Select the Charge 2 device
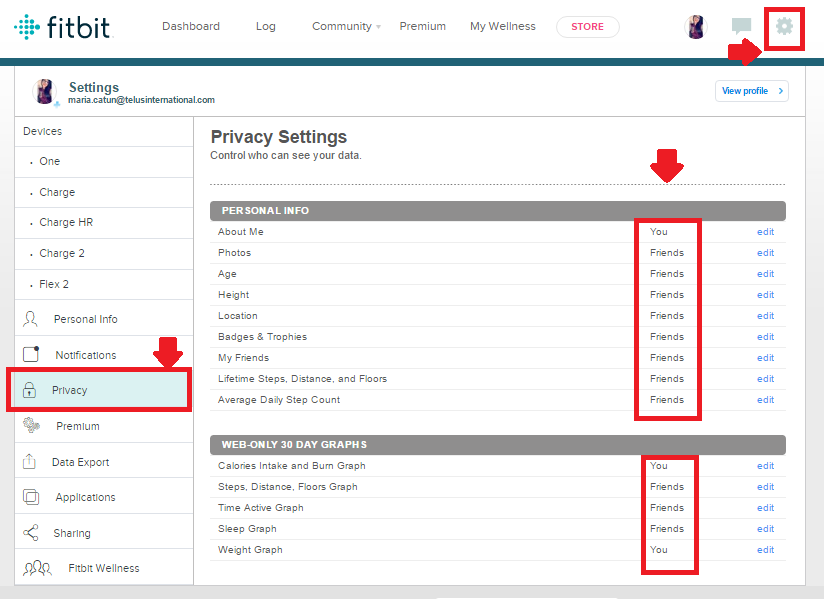 (x=104, y=254)
